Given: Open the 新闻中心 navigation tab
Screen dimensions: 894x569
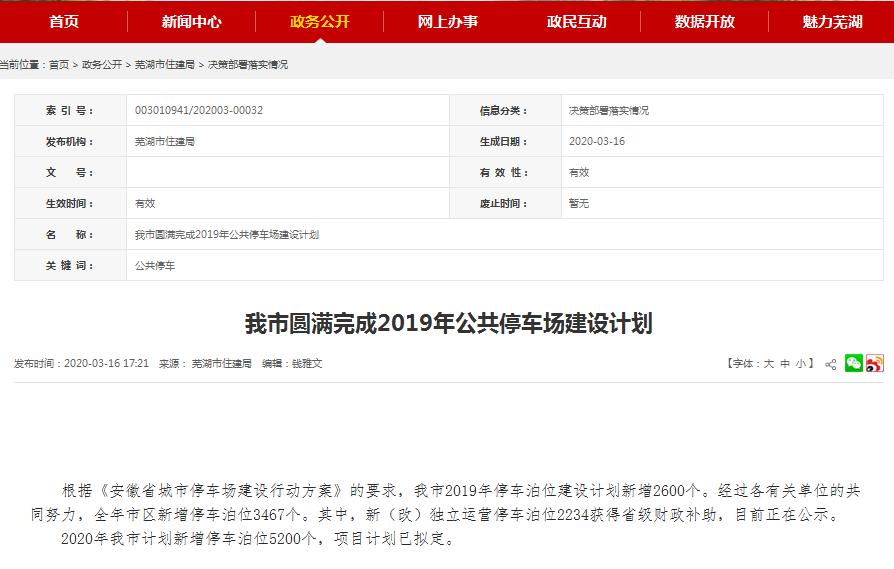Looking at the screenshot, I should click(x=192, y=22).
